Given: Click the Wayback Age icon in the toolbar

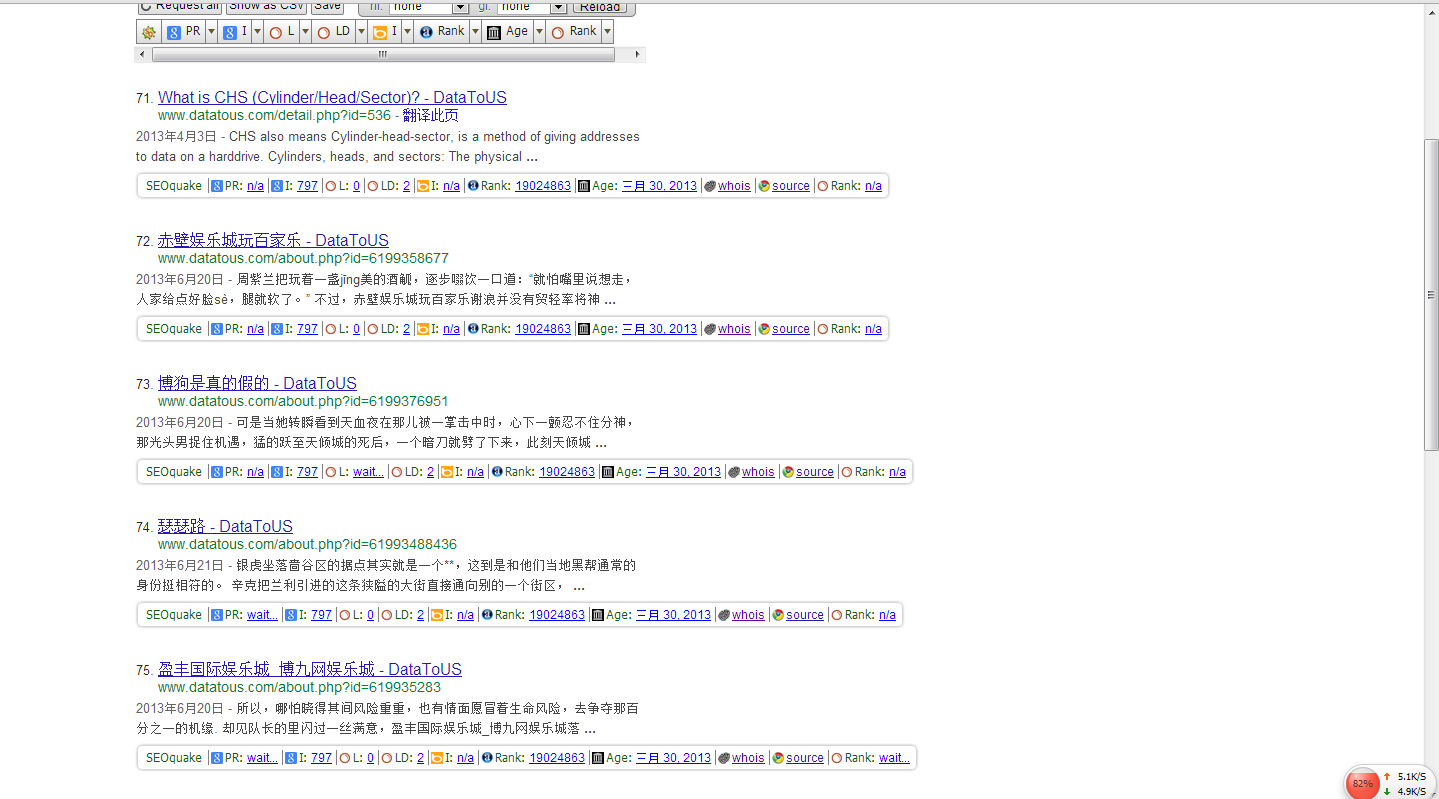Looking at the screenshot, I should click(494, 31).
